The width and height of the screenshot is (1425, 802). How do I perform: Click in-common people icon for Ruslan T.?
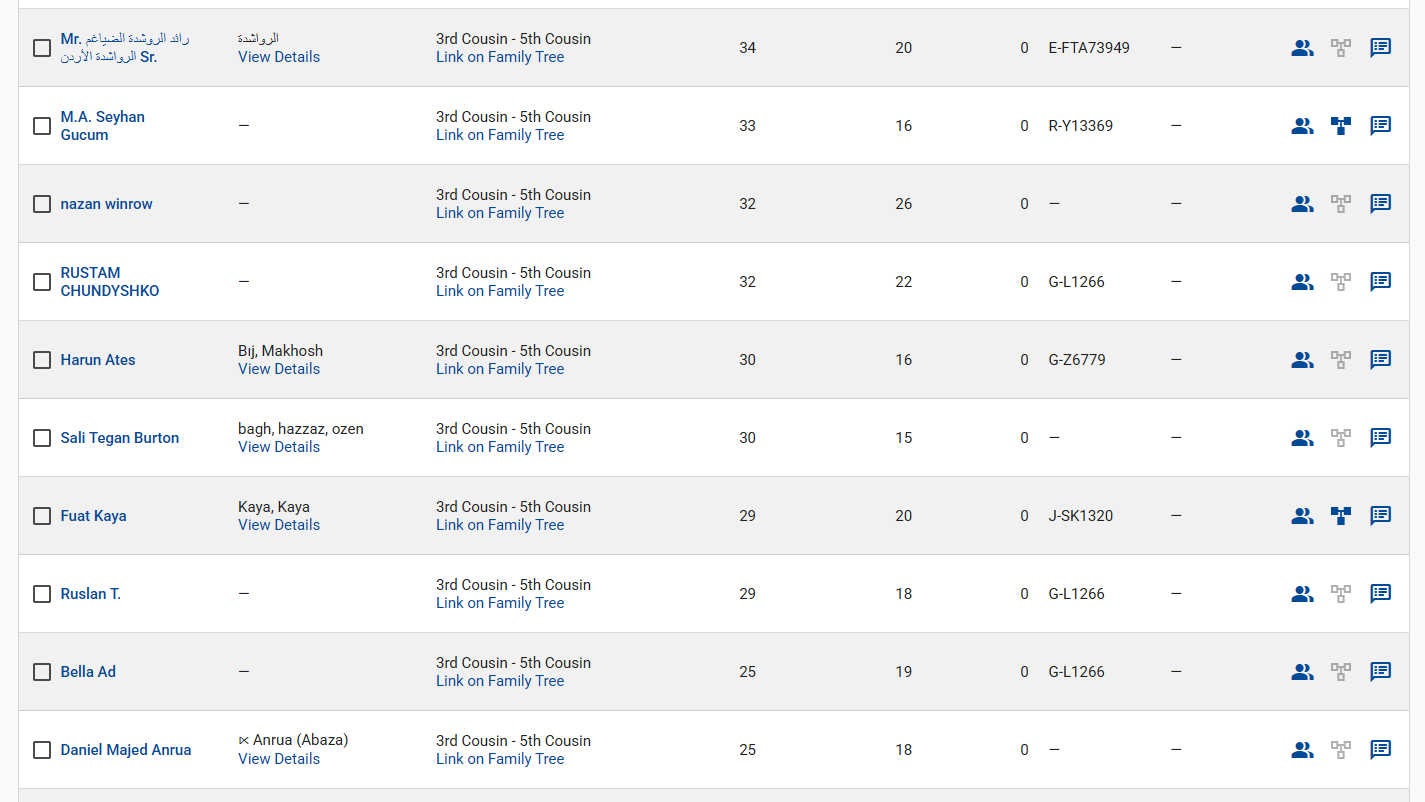(x=1302, y=594)
